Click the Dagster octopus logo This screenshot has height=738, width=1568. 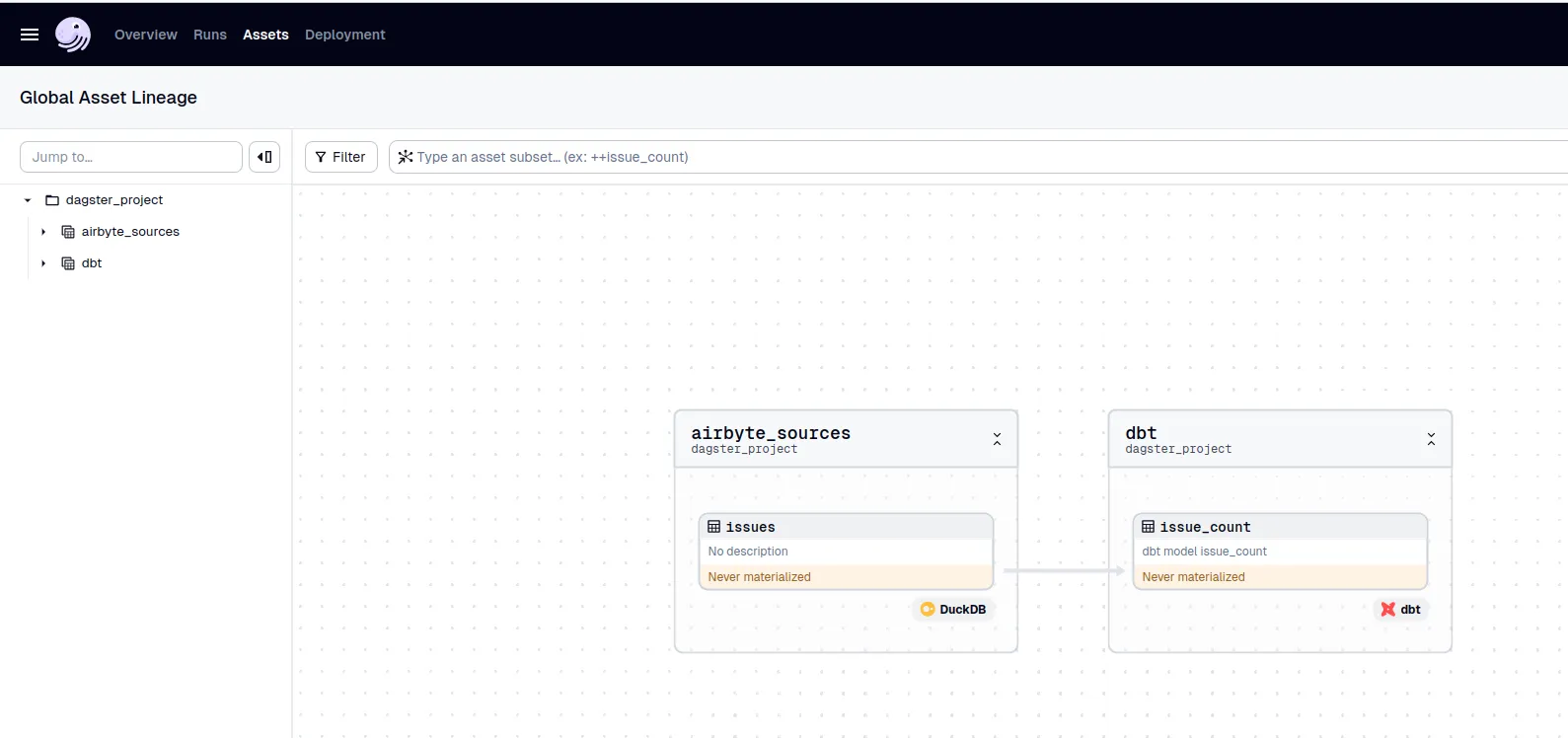tap(73, 35)
